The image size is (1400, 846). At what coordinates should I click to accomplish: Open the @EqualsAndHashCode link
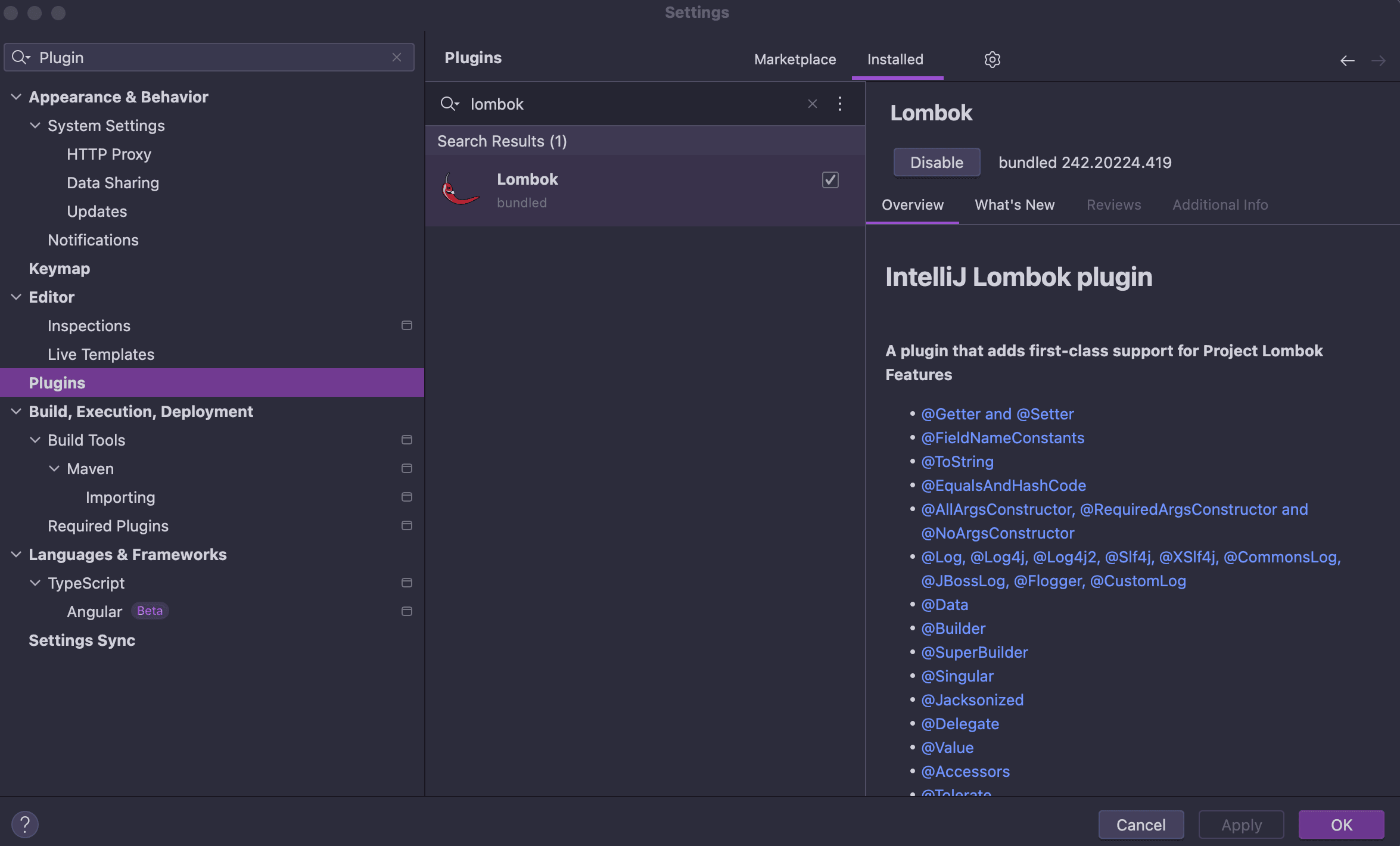[x=1003, y=485]
